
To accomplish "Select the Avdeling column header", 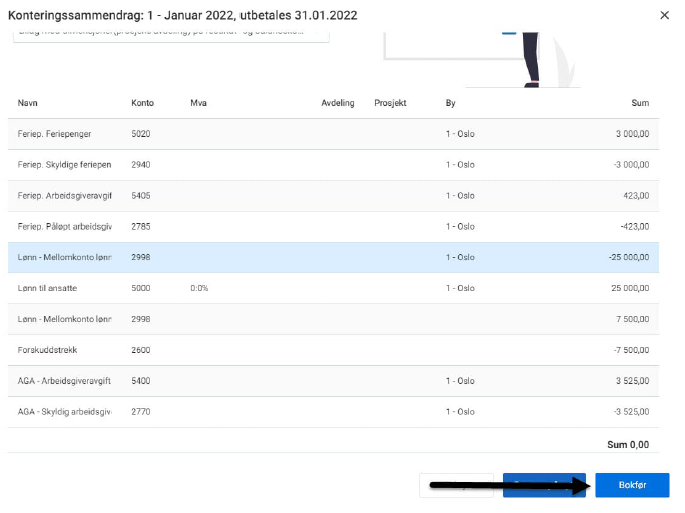I will [337, 103].
